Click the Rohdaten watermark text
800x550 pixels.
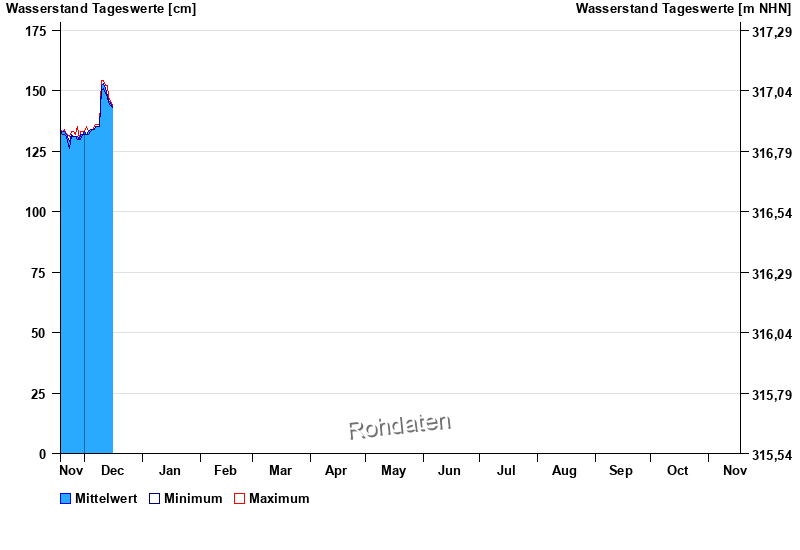coord(400,426)
